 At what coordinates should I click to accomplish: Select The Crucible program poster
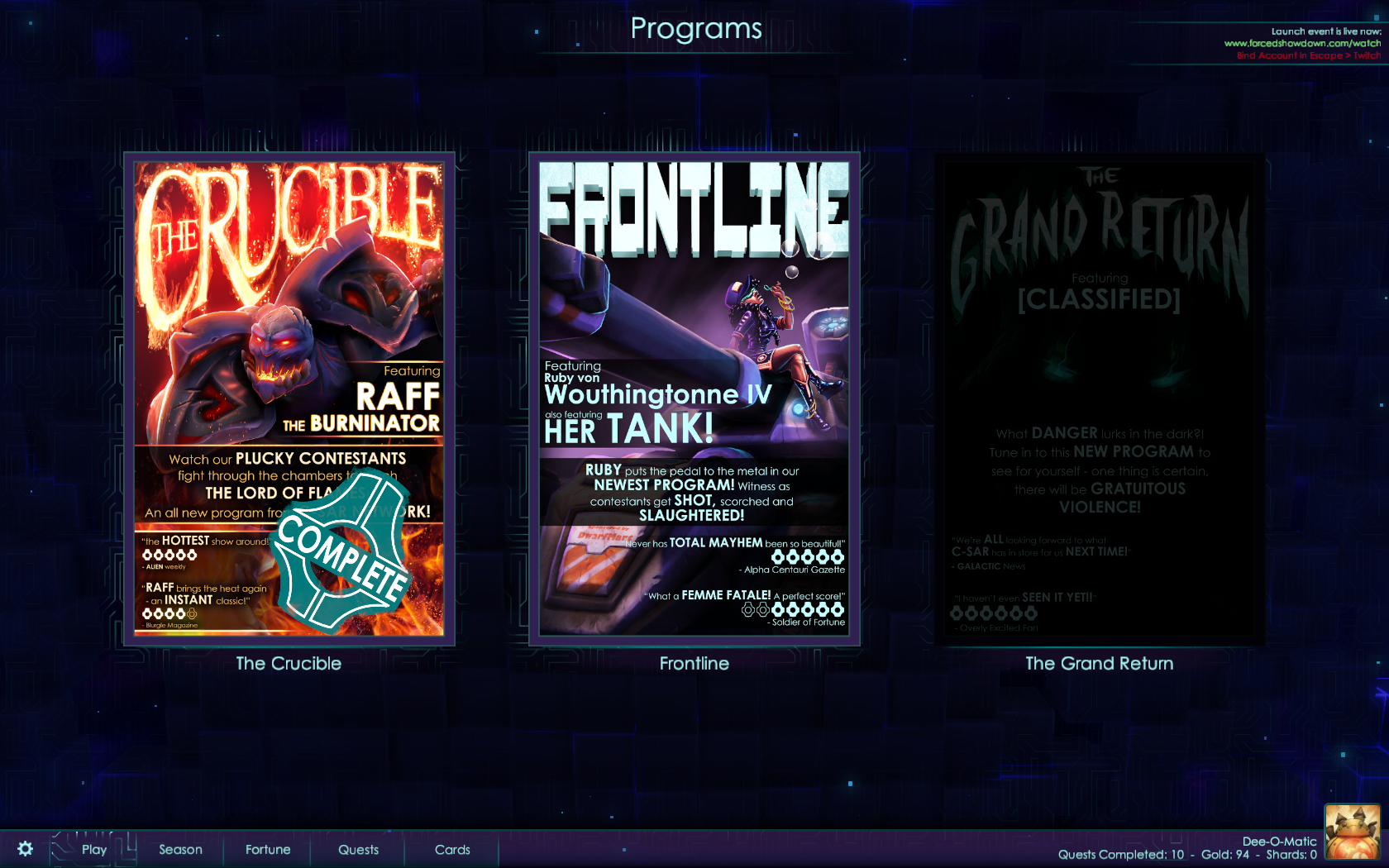289,398
